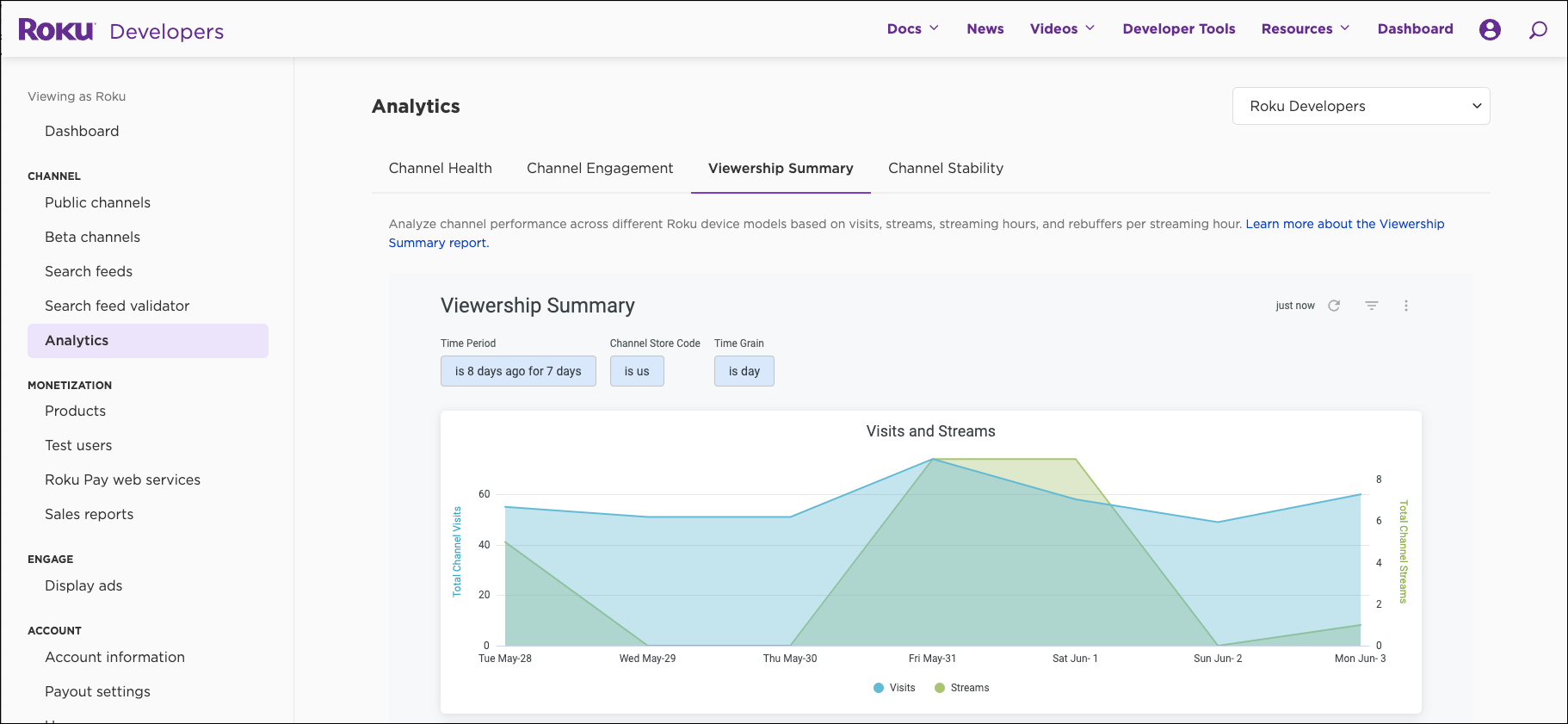This screenshot has width=1568, height=724.
Task: Click the search magnifier icon
Action: [1538, 30]
